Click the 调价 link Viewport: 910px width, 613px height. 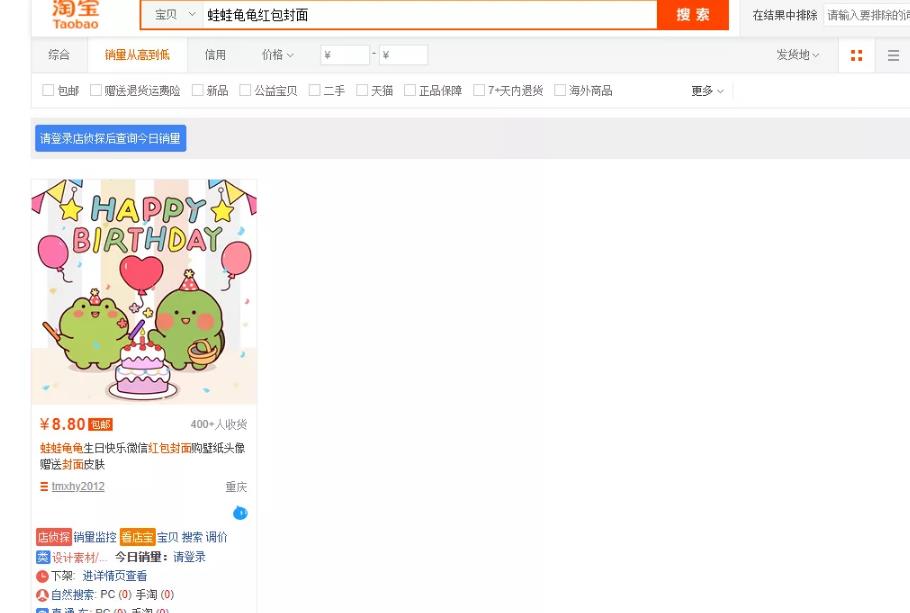[x=216, y=537]
